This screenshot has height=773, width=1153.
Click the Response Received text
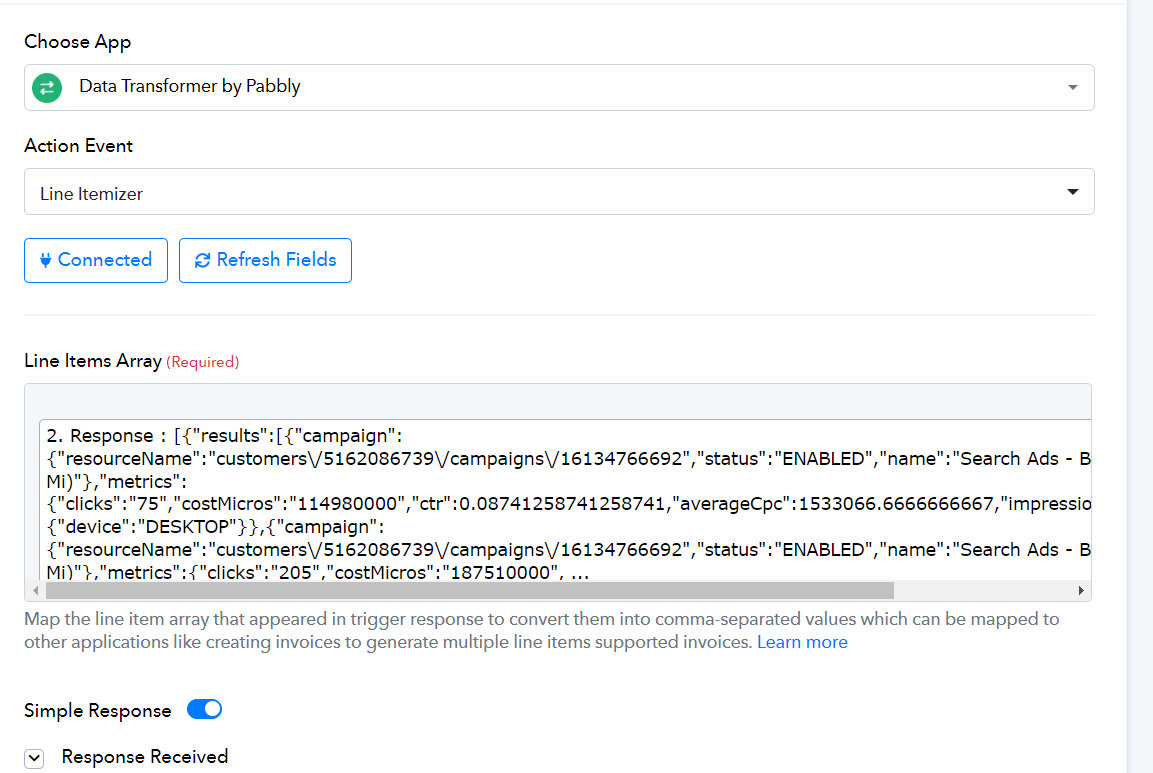(145, 757)
